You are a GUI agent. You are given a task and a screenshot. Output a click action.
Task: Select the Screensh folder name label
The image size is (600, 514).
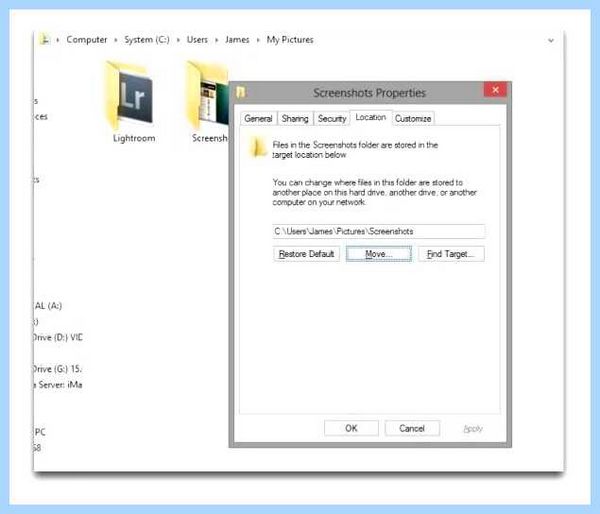point(210,138)
